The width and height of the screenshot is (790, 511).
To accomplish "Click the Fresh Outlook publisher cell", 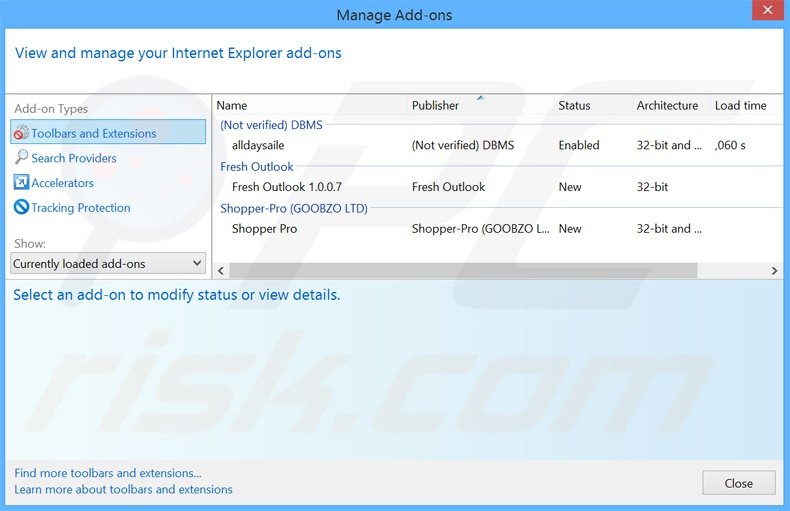I will point(448,187).
